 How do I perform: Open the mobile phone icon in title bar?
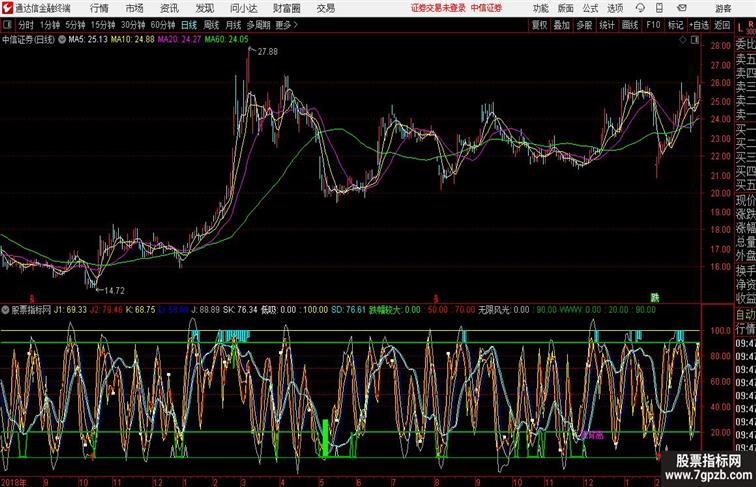click(x=659, y=8)
